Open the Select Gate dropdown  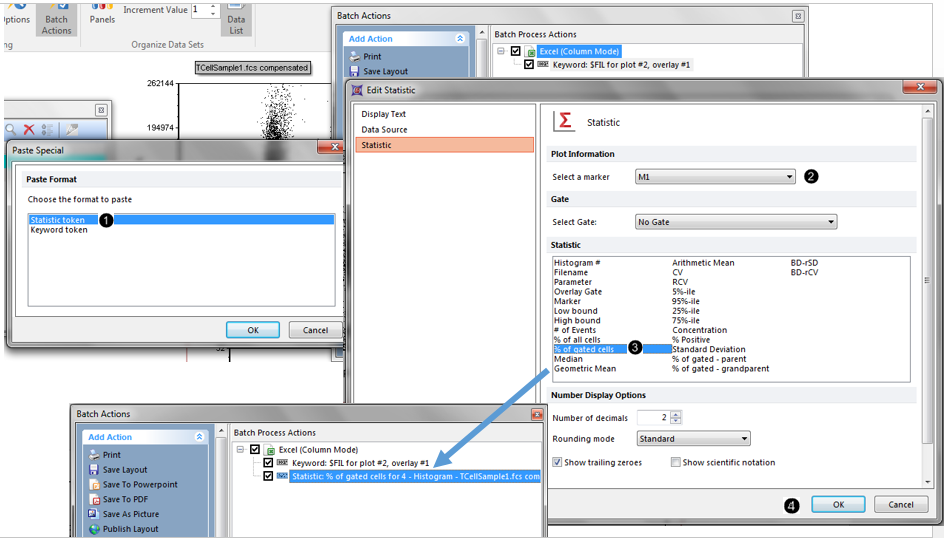click(x=736, y=222)
